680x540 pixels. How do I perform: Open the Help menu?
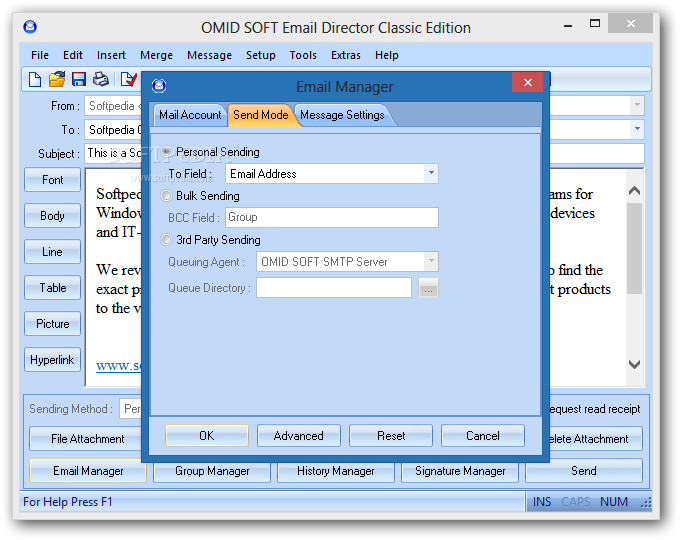(387, 55)
